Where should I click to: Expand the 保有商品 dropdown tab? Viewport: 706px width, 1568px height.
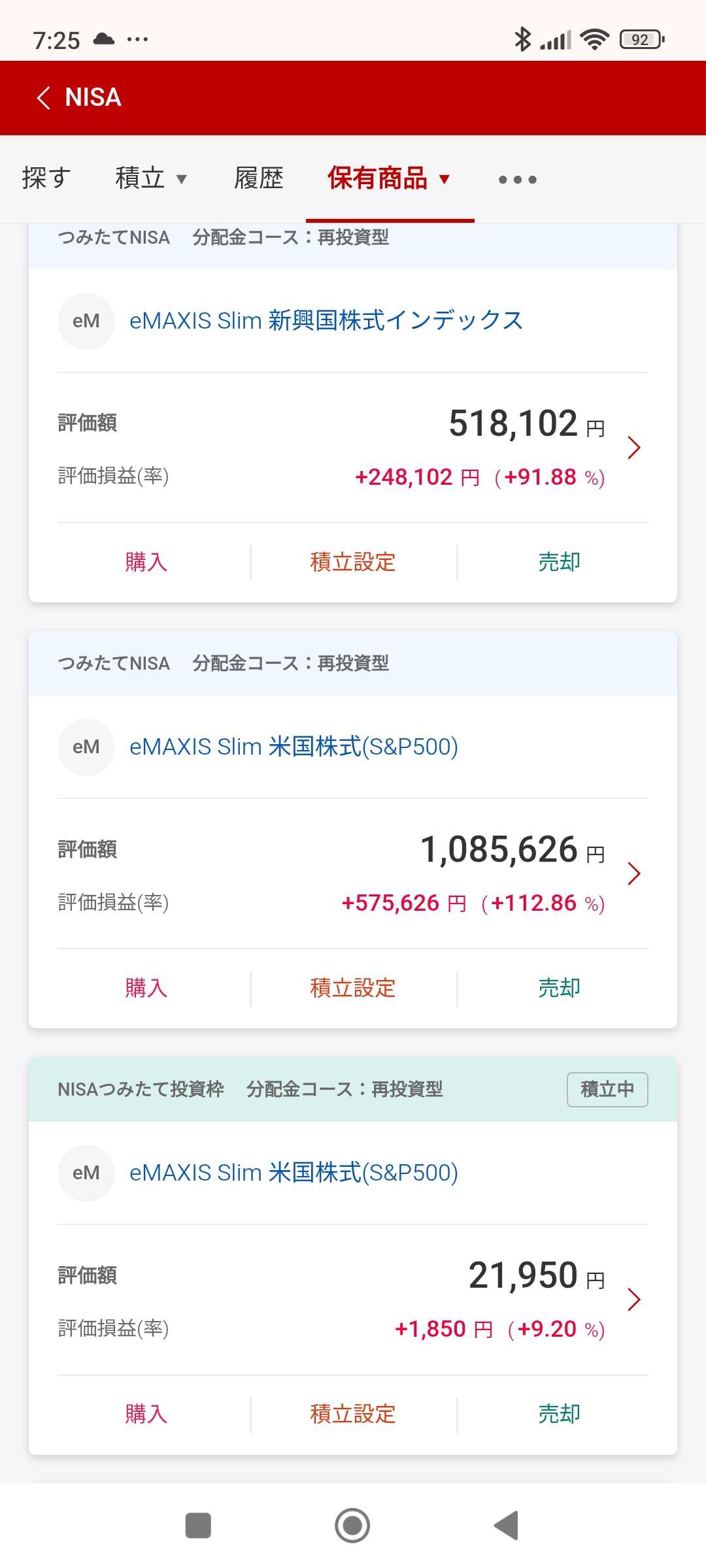pos(390,178)
